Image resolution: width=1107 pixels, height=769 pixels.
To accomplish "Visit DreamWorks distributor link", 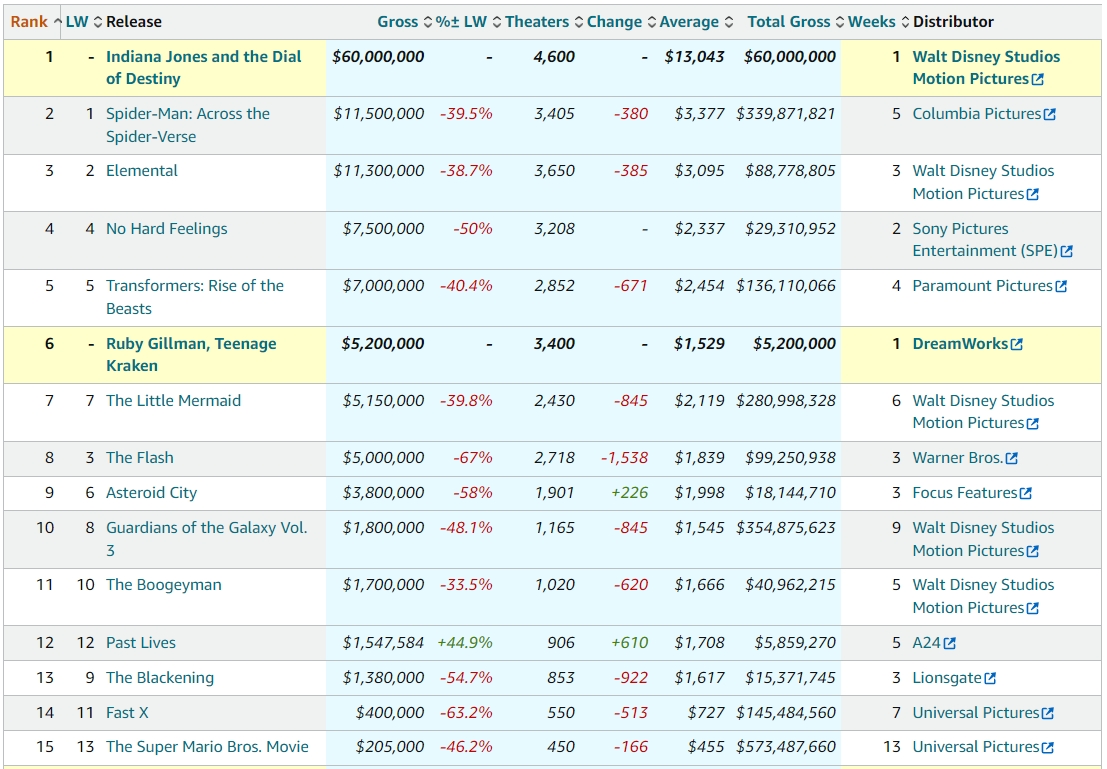I will pos(960,344).
